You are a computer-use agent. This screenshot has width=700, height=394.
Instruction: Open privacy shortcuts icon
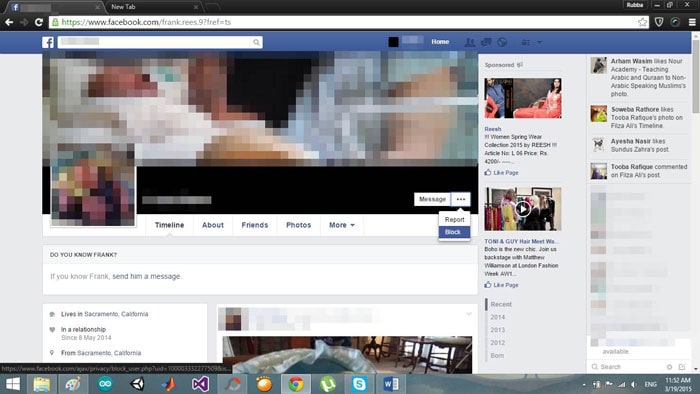coord(526,42)
